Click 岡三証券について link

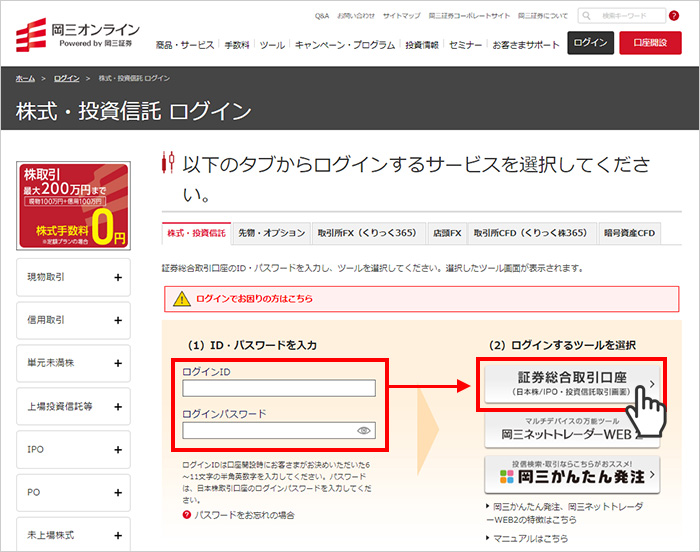point(543,16)
